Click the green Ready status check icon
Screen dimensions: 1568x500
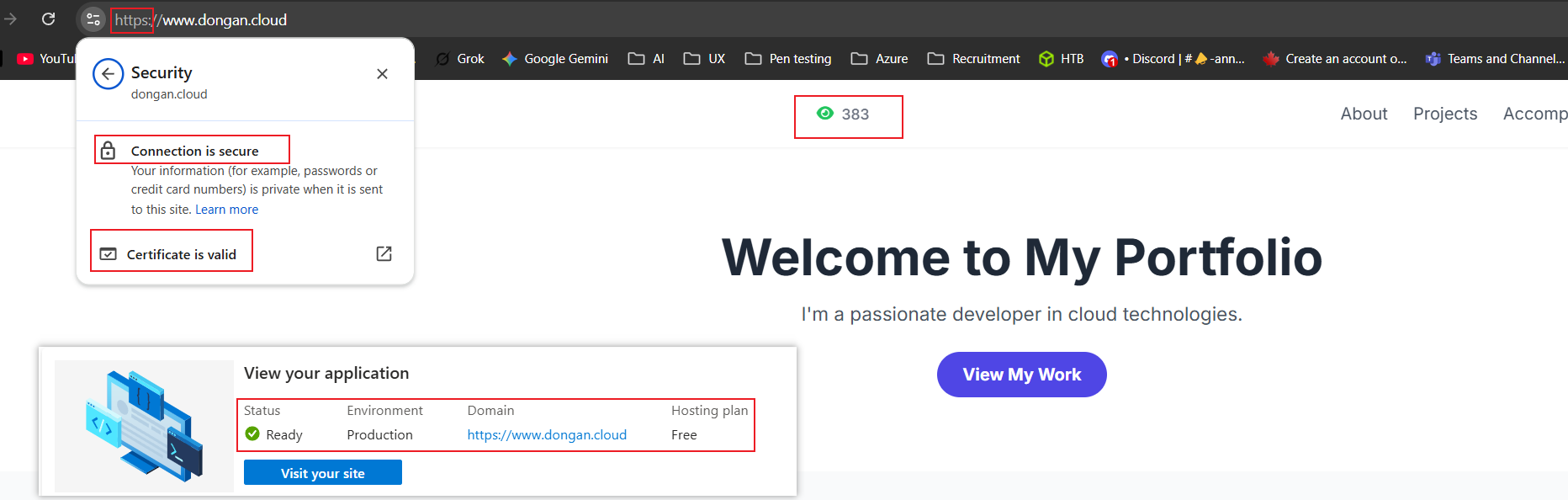[x=252, y=434]
